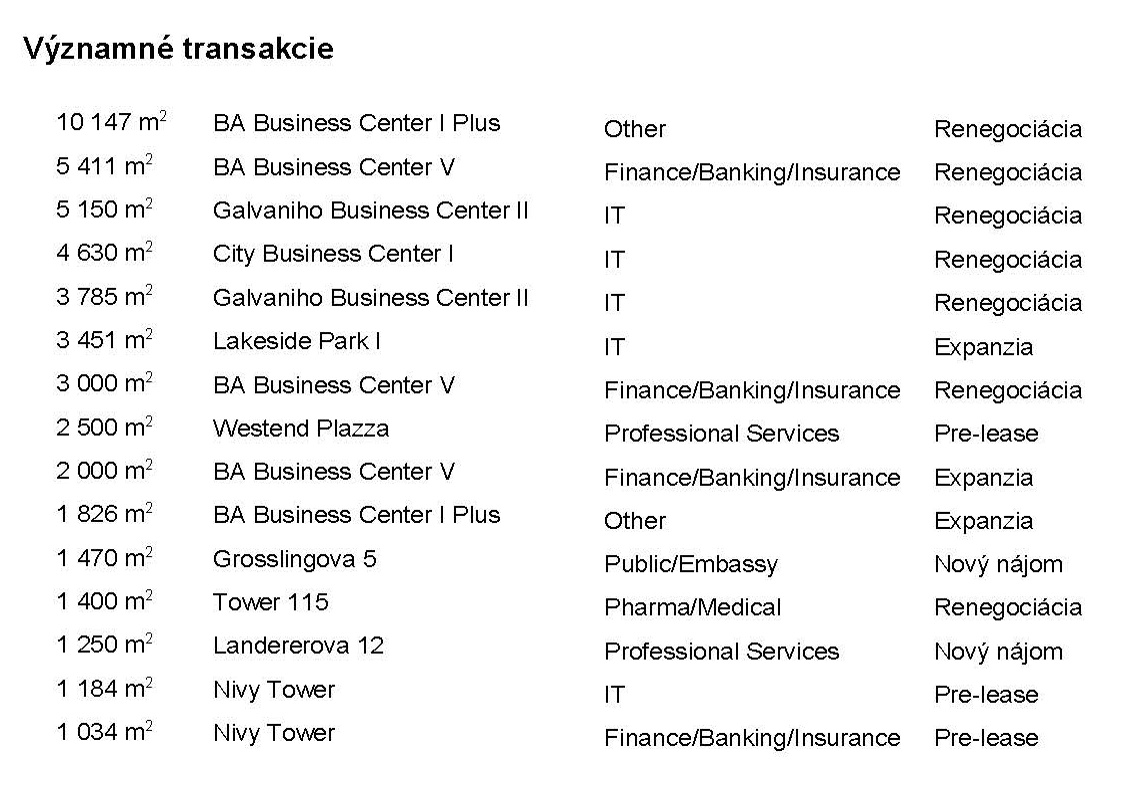This screenshot has height=790, width=1121.
Task: Click the Pharma/Medical sector label
Action: point(693,608)
